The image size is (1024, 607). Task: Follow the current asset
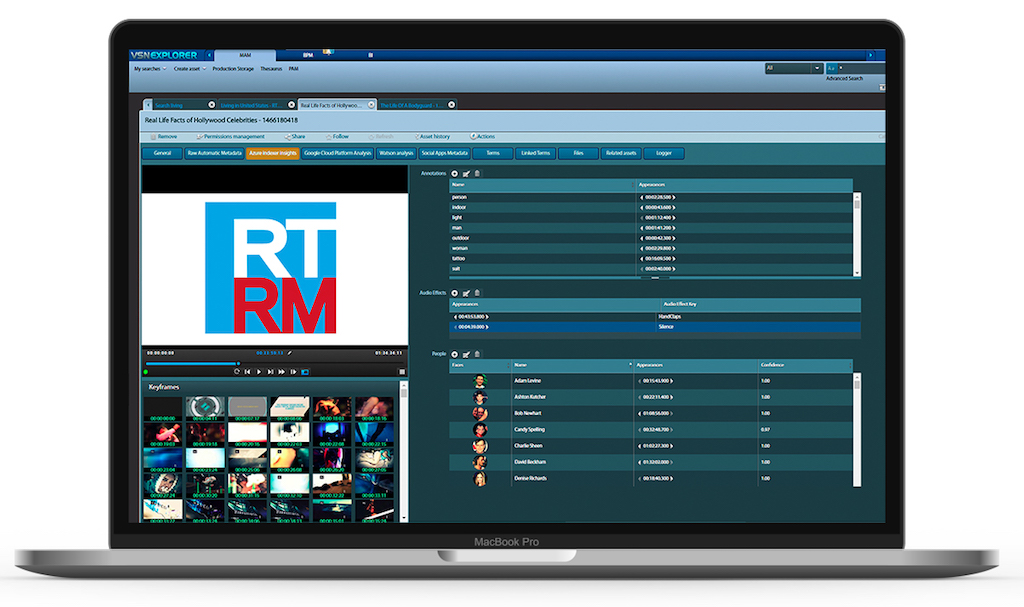coord(338,137)
